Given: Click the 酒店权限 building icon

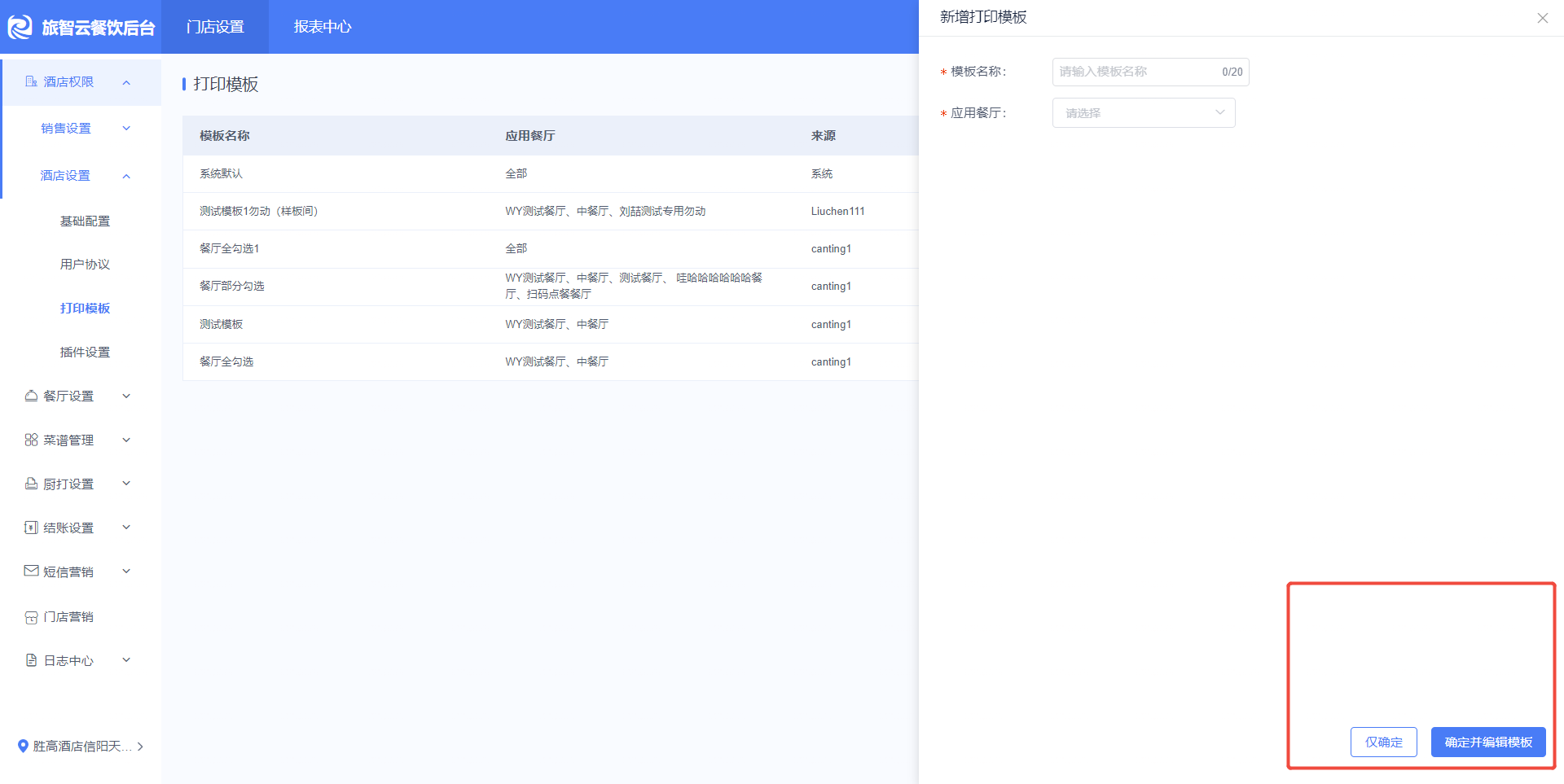Looking at the screenshot, I should pyautogui.click(x=31, y=81).
